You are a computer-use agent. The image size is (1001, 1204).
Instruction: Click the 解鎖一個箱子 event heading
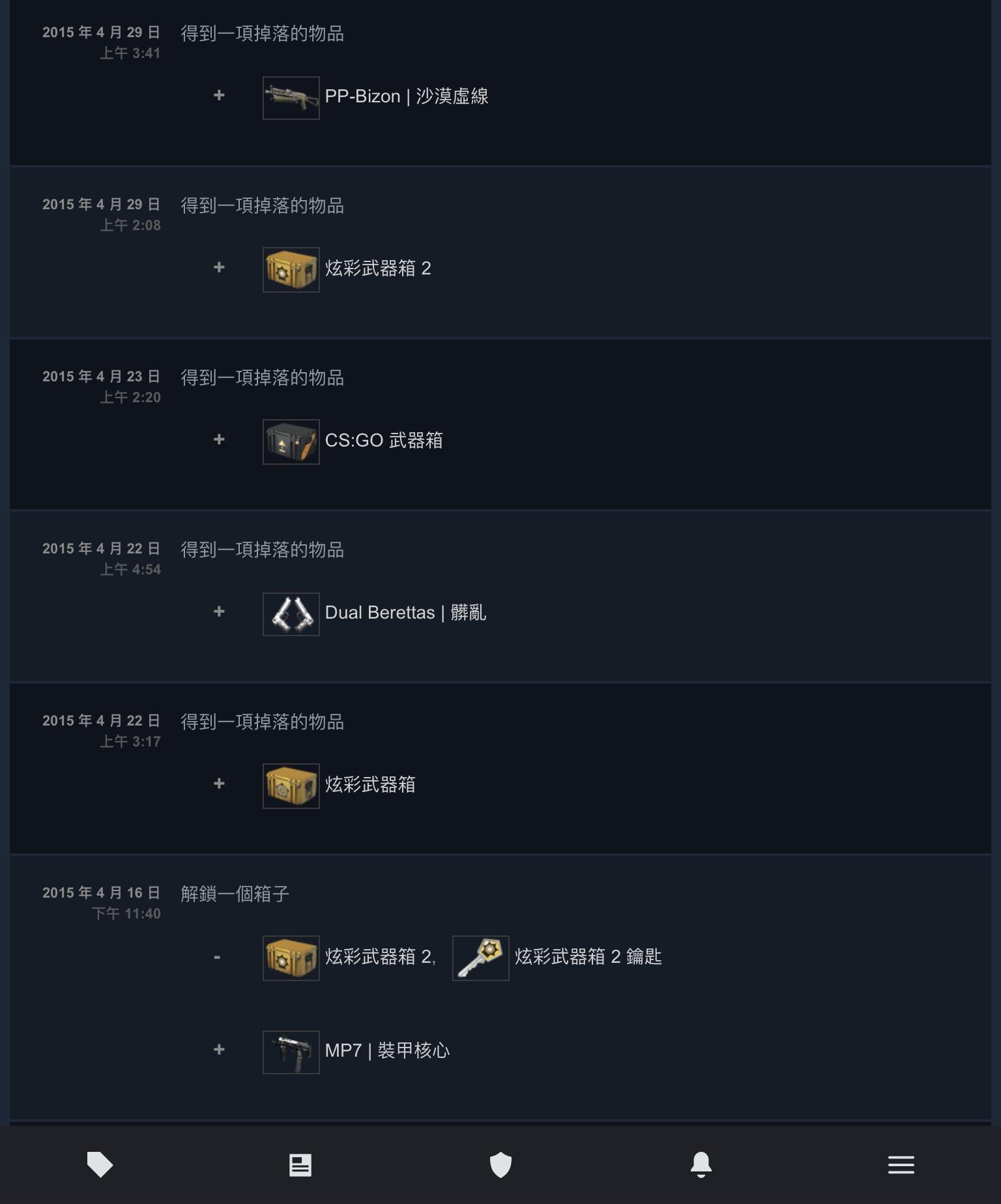pos(235,894)
